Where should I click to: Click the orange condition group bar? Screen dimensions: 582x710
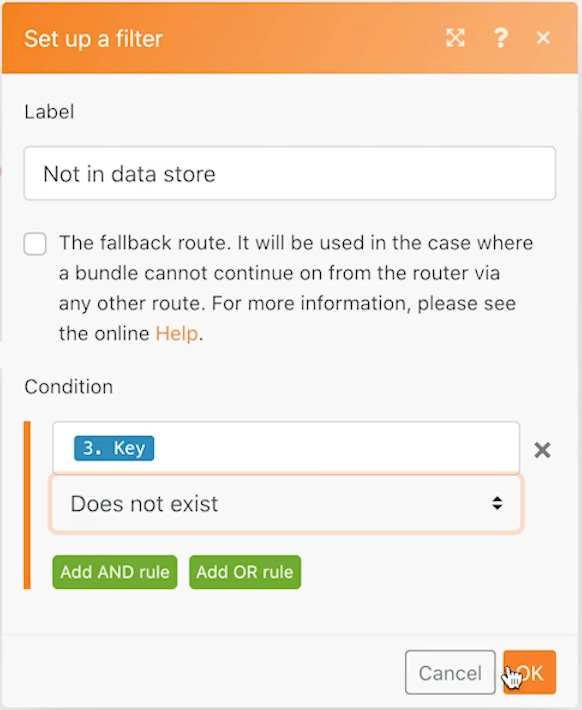27,505
